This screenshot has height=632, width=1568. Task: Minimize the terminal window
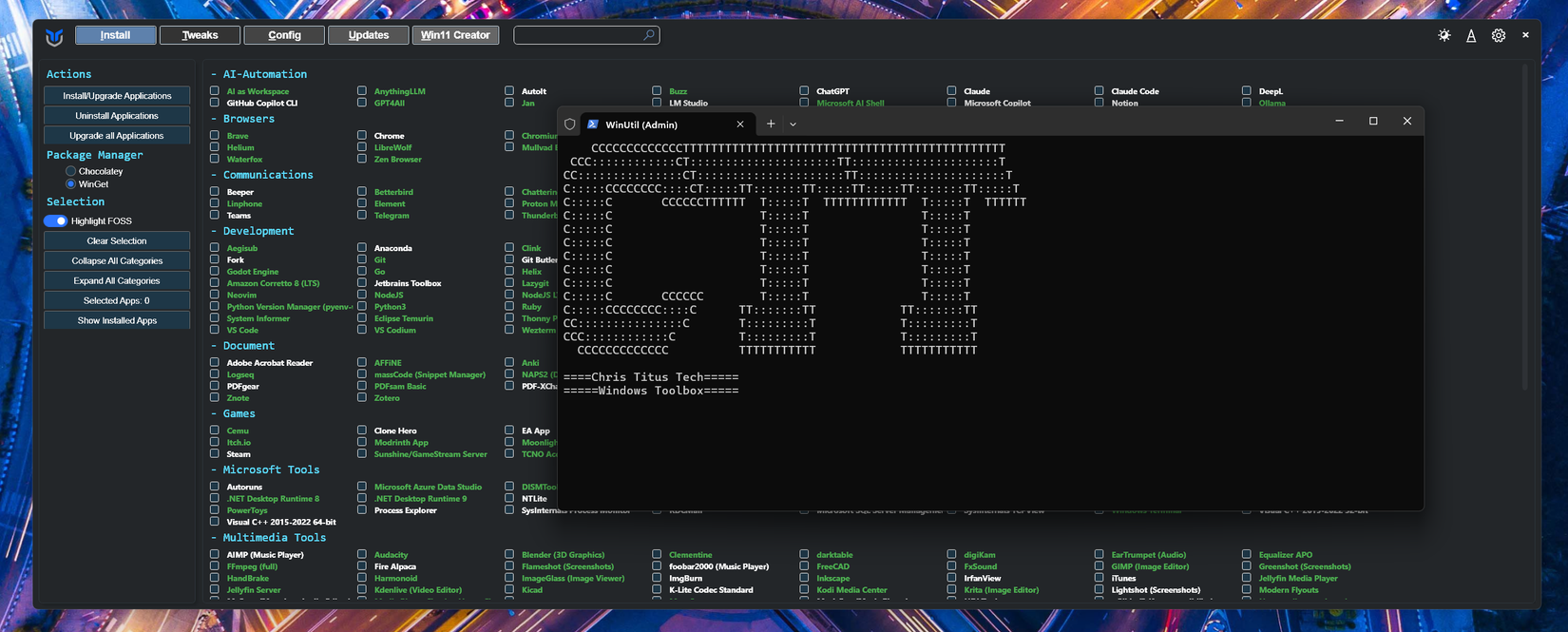1339,121
